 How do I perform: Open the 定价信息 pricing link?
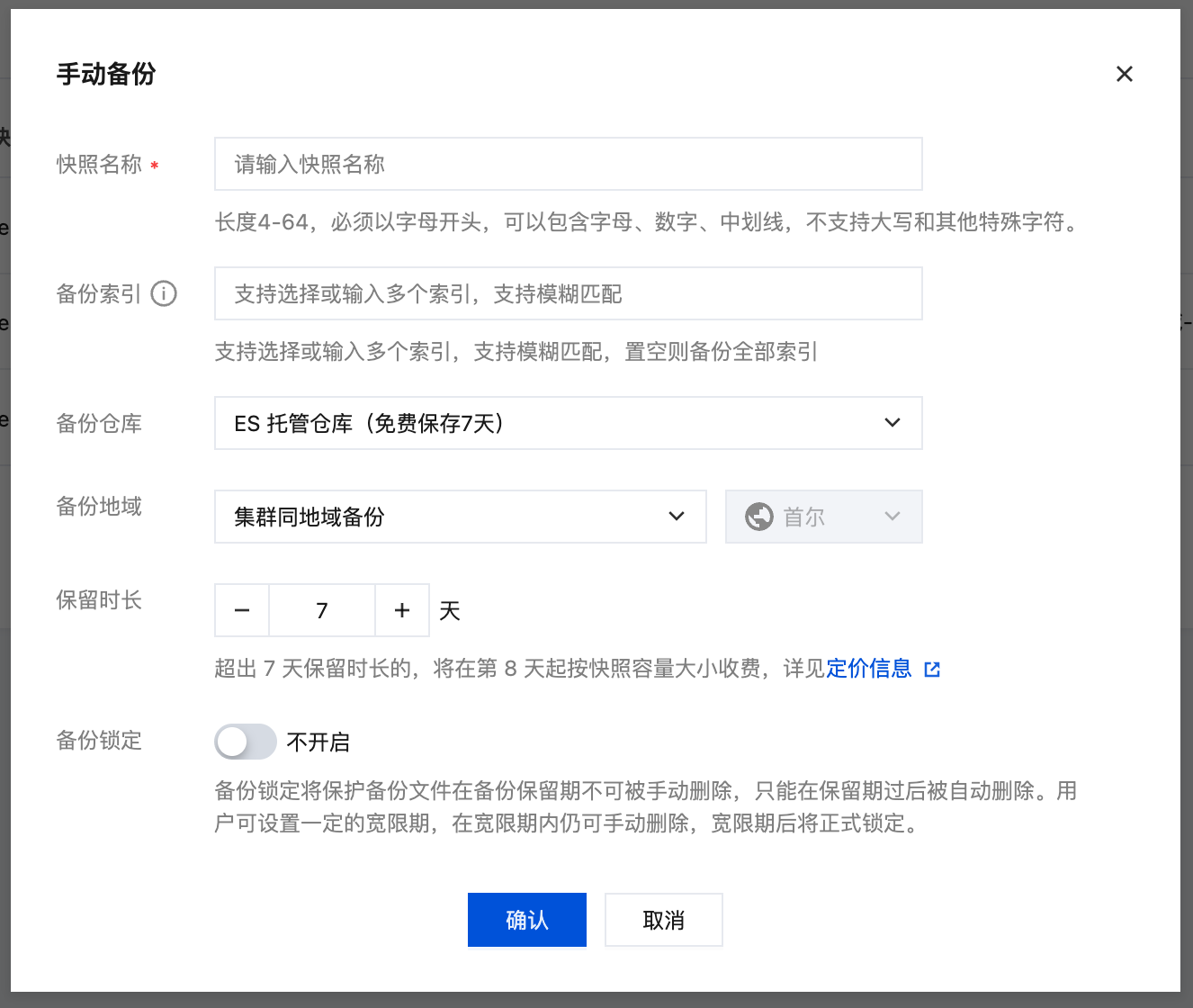click(868, 668)
